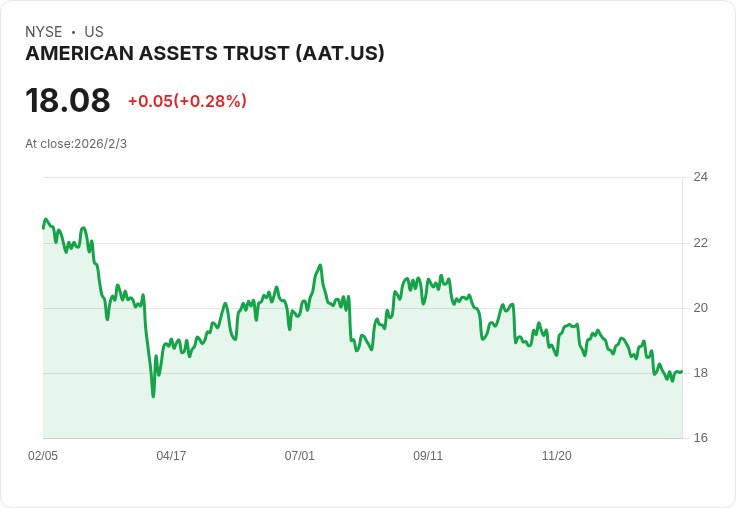Click the 24 price axis label
This screenshot has width=736, height=508.
(700, 177)
